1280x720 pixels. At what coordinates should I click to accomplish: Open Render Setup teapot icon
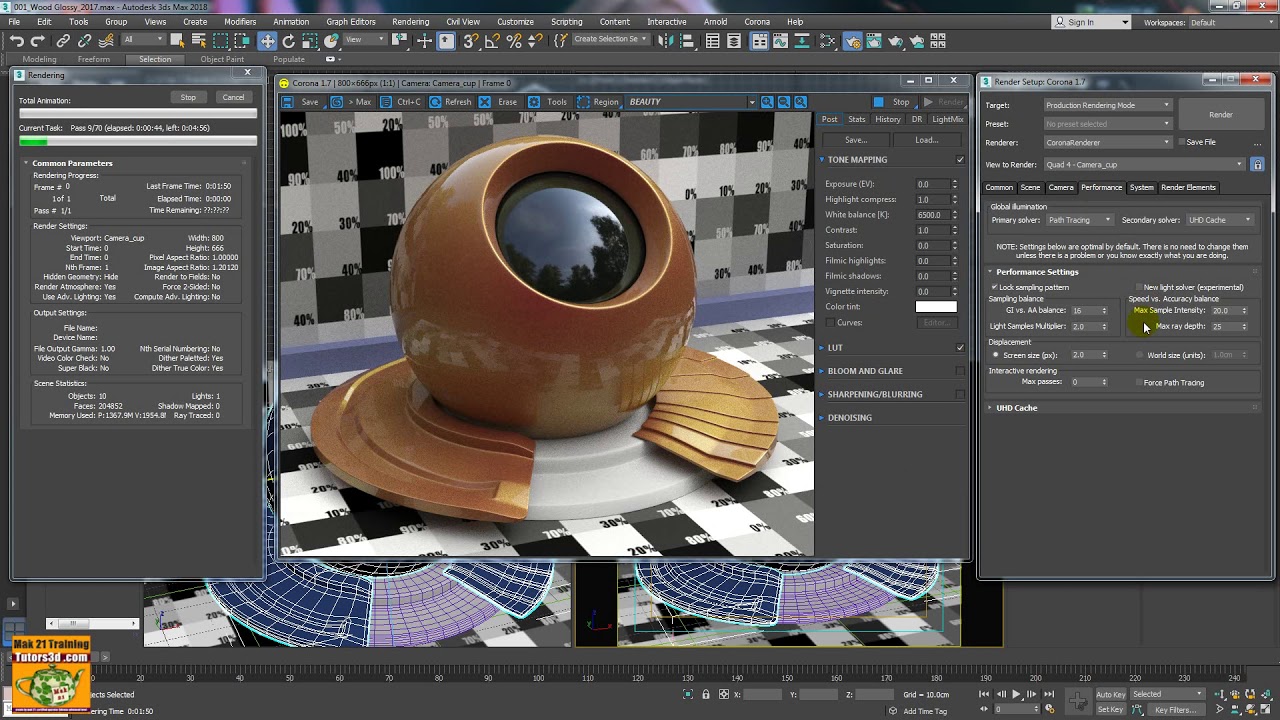pos(852,41)
